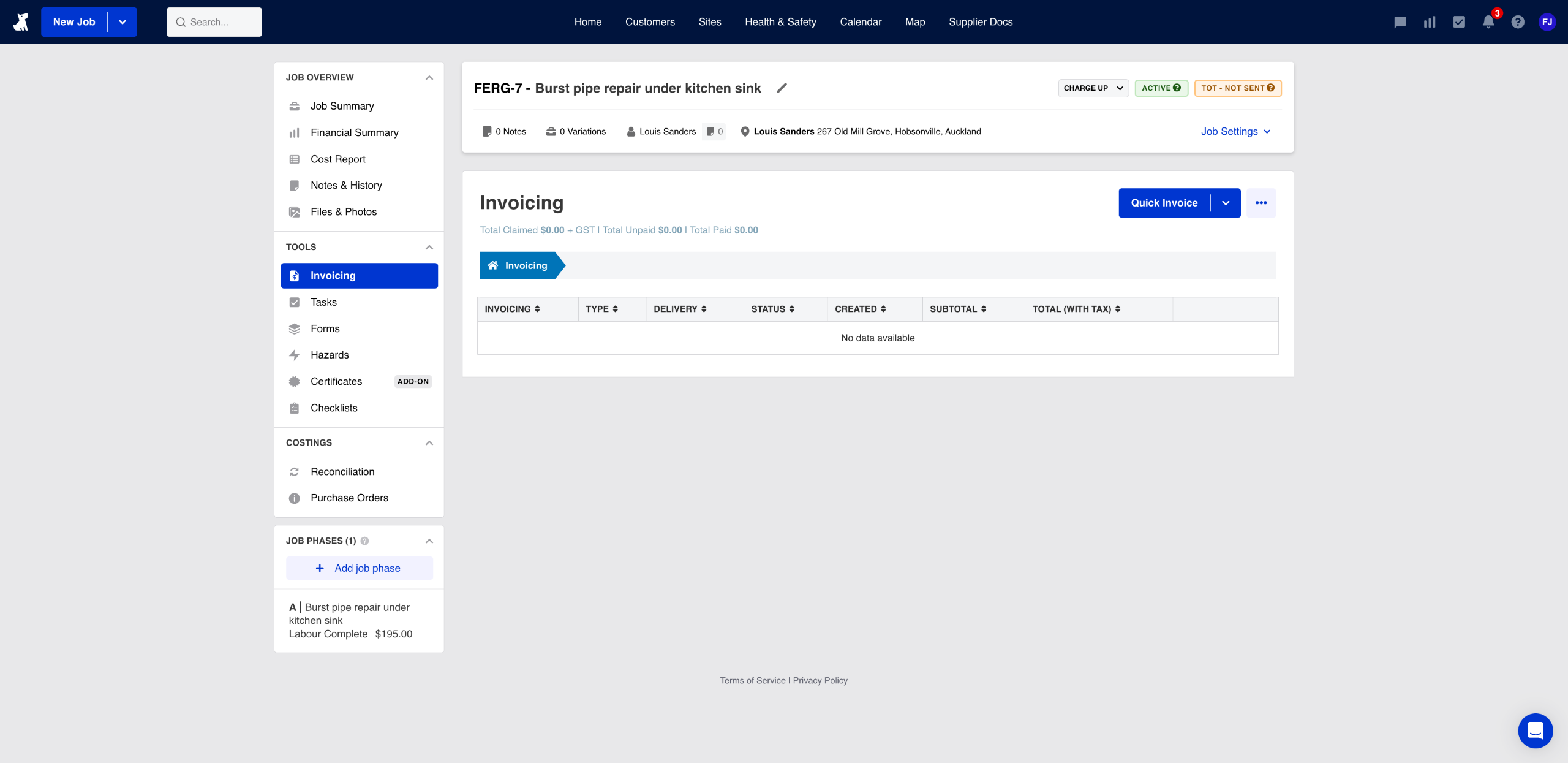Open the chat messages icon in top bar
Viewport: 1568px width, 763px height.
pos(1400,22)
